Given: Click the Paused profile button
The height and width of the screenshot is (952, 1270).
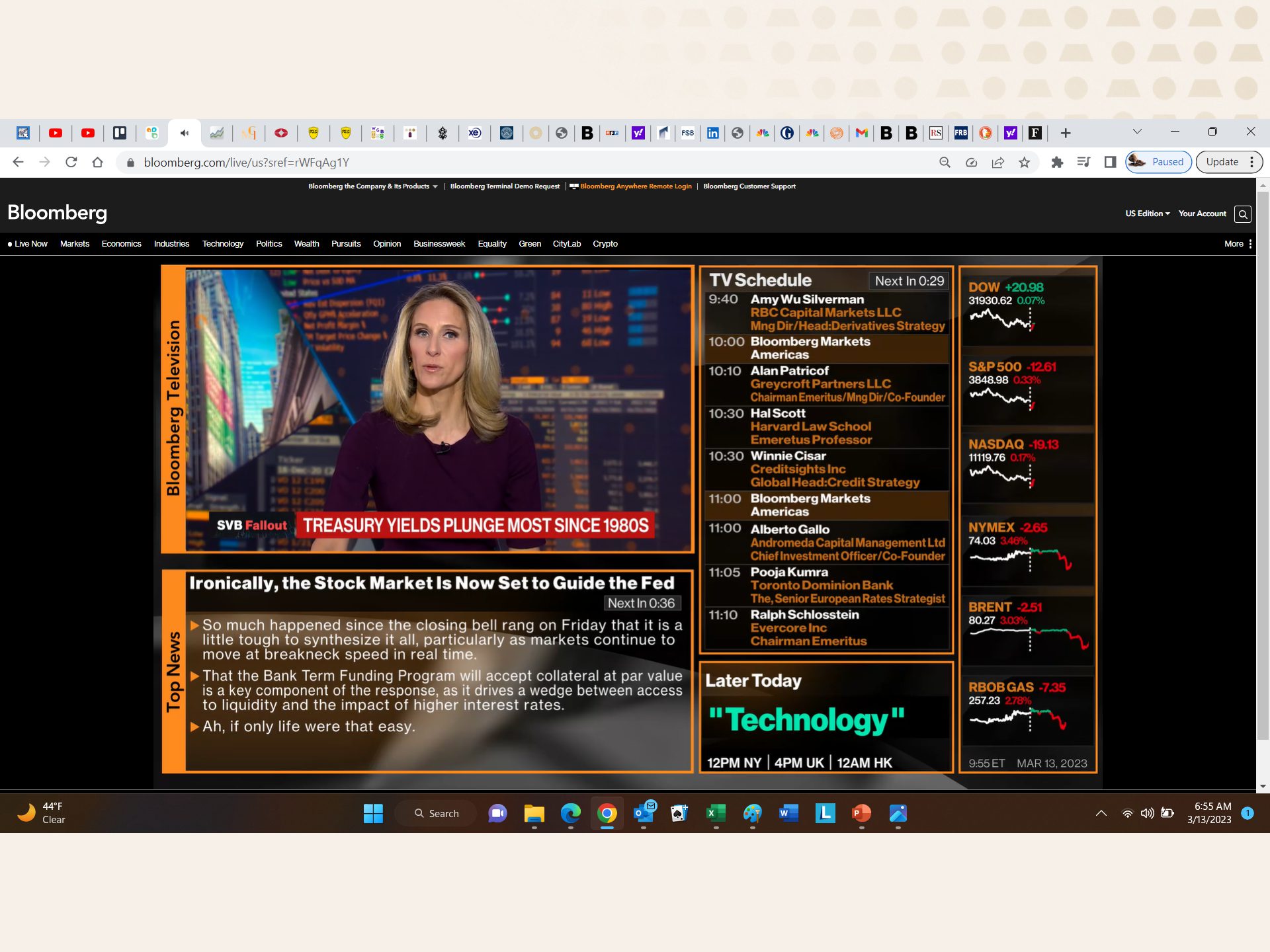Looking at the screenshot, I should 1158,162.
